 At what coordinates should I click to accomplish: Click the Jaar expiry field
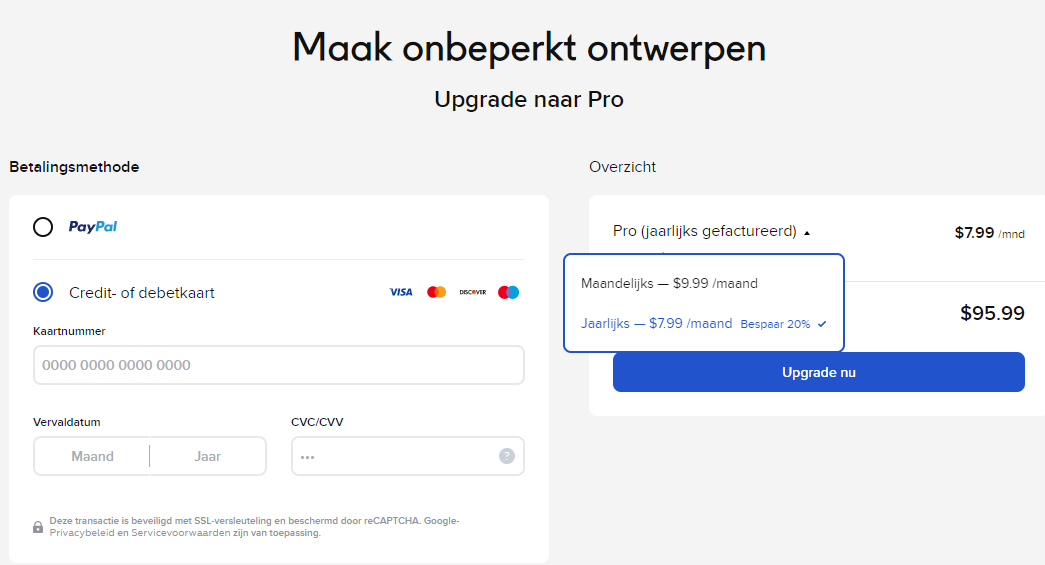tap(207, 456)
